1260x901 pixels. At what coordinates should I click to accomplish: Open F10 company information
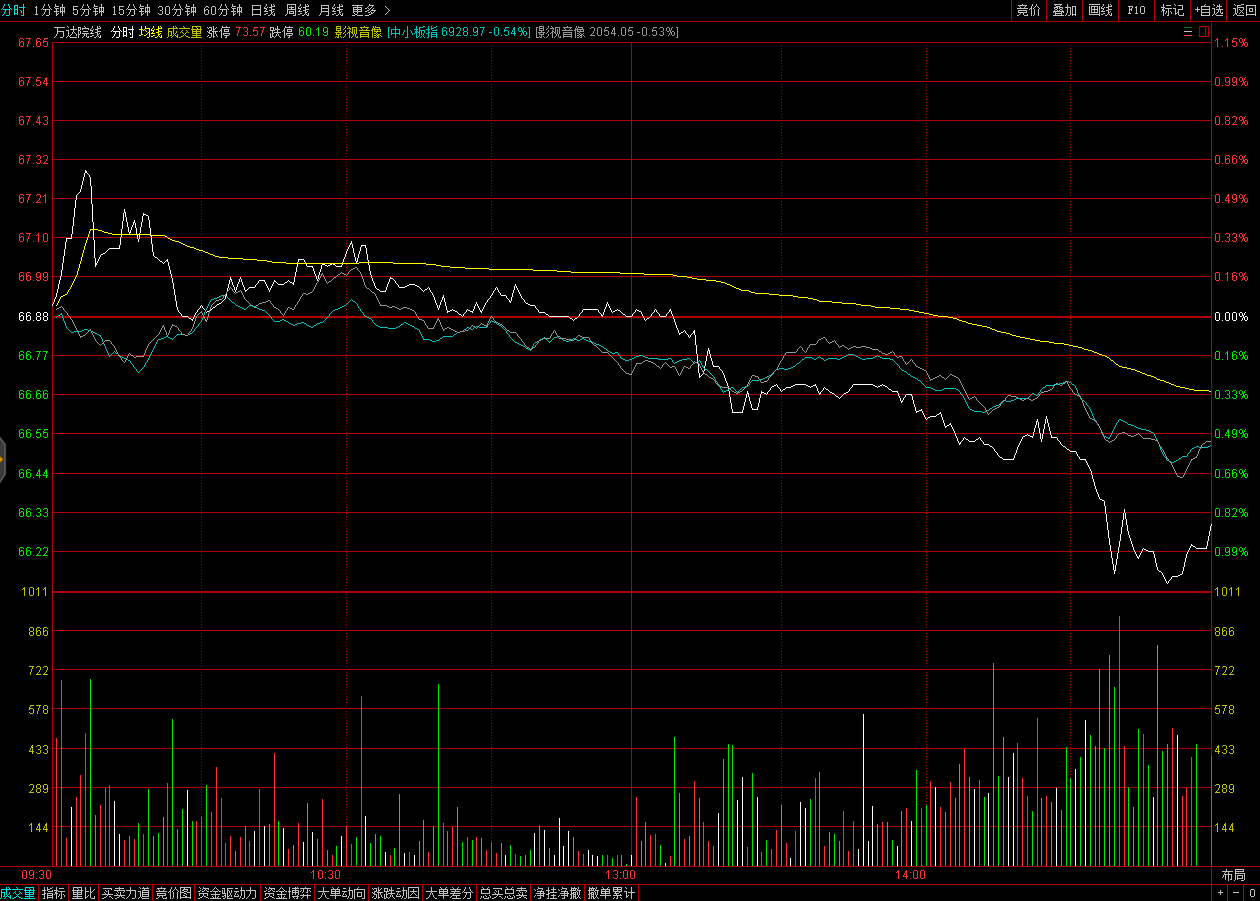[x=1136, y=10]
